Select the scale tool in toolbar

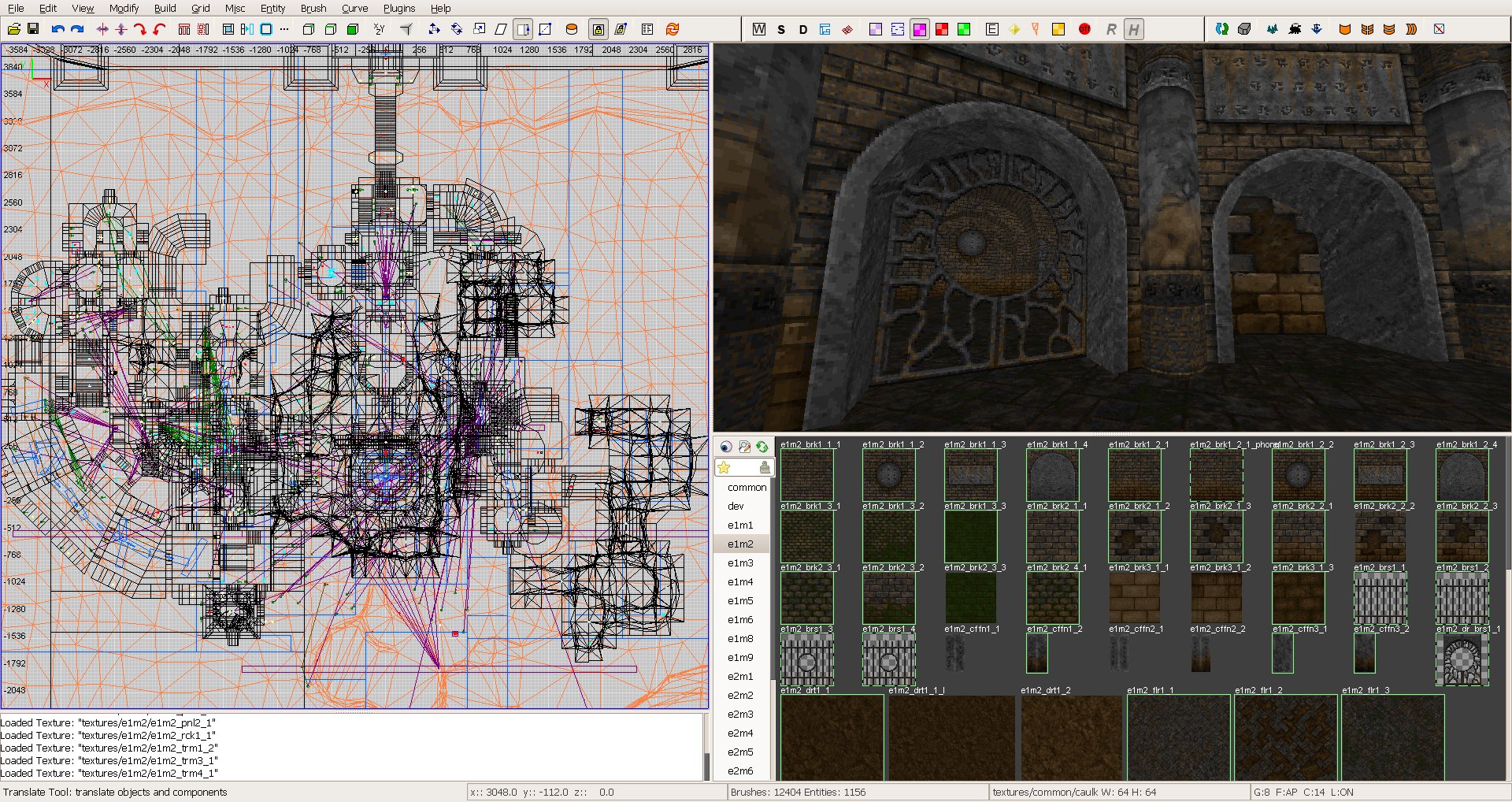(x=479, y=29)
